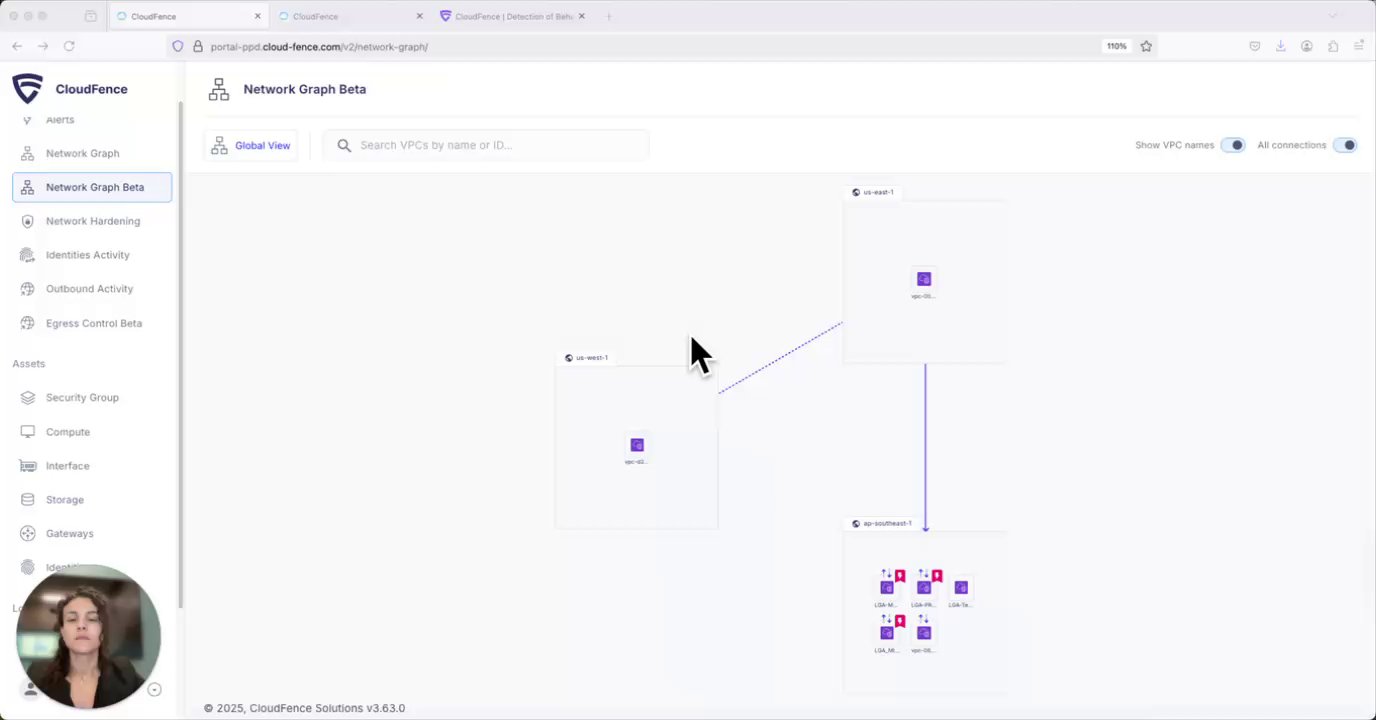This screenshot has height=720, width=1376.
Task: Click the user profile icon at sidebar bottom
Action: pos(31,689)
